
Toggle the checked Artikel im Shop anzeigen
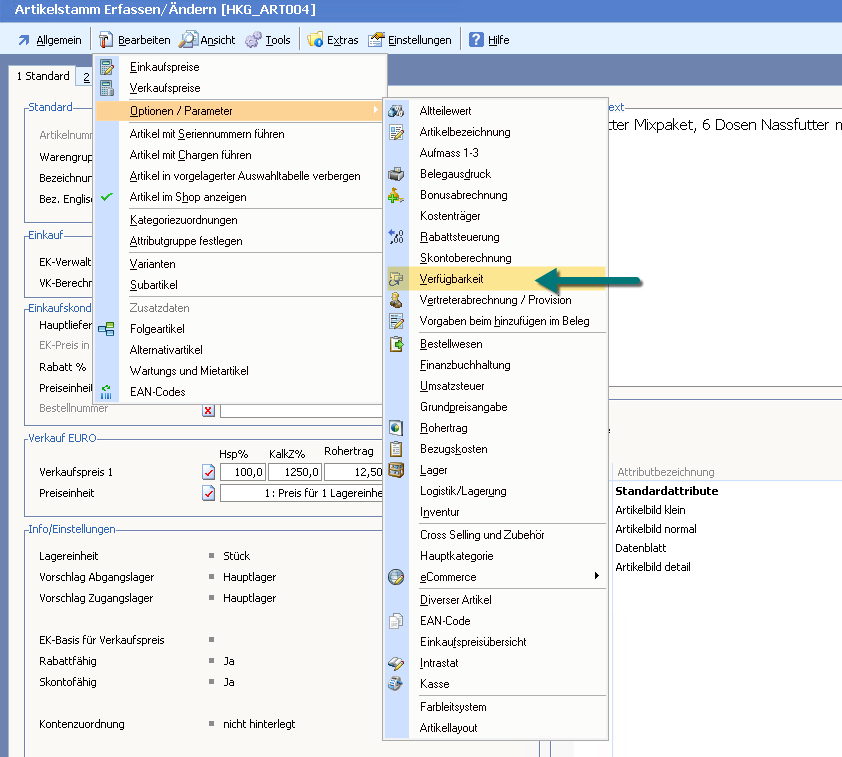coord(107,197)
